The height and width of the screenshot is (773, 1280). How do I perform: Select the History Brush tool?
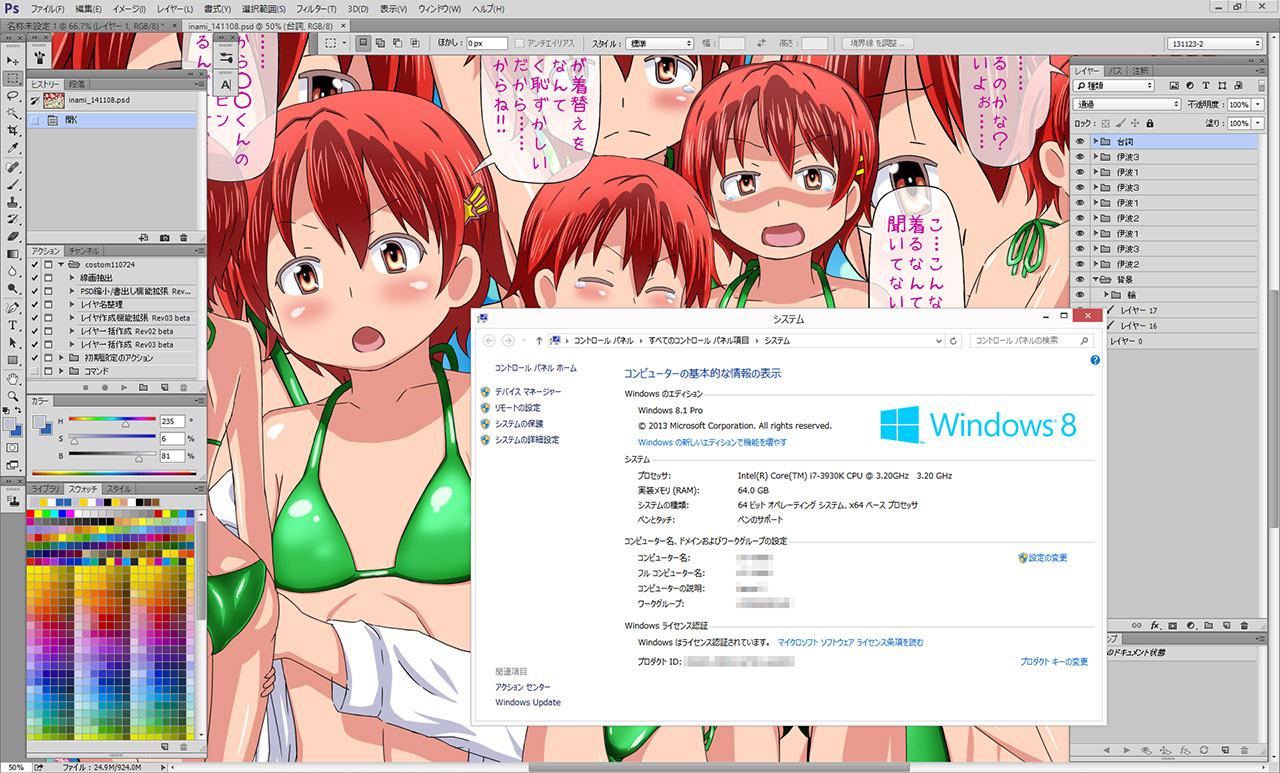[13, 219]
